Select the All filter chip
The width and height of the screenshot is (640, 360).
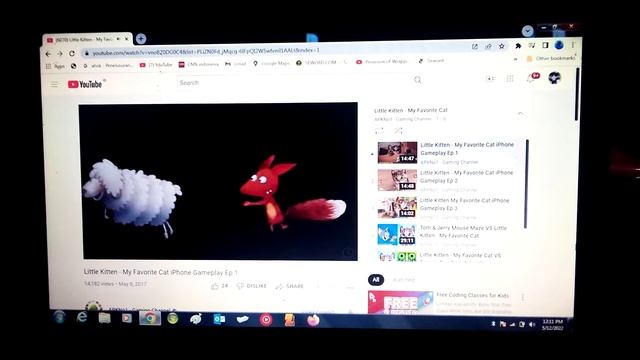click(x=376, y=280)
